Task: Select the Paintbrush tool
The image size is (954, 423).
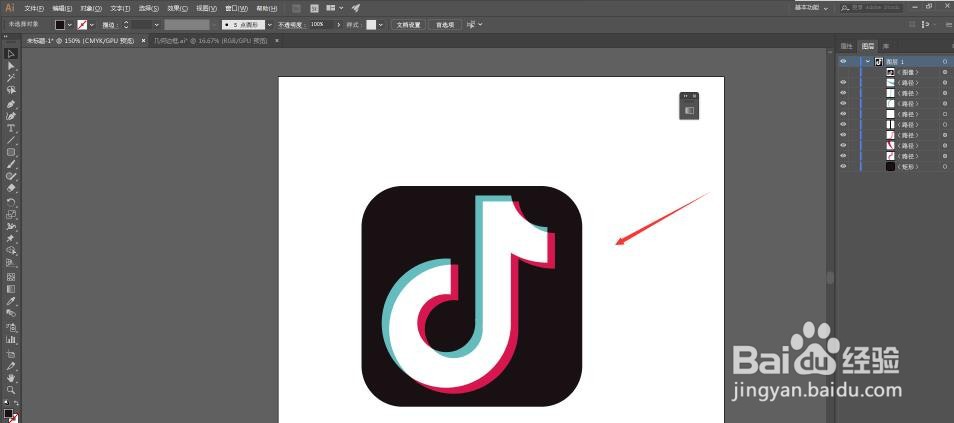Action: 11,164
